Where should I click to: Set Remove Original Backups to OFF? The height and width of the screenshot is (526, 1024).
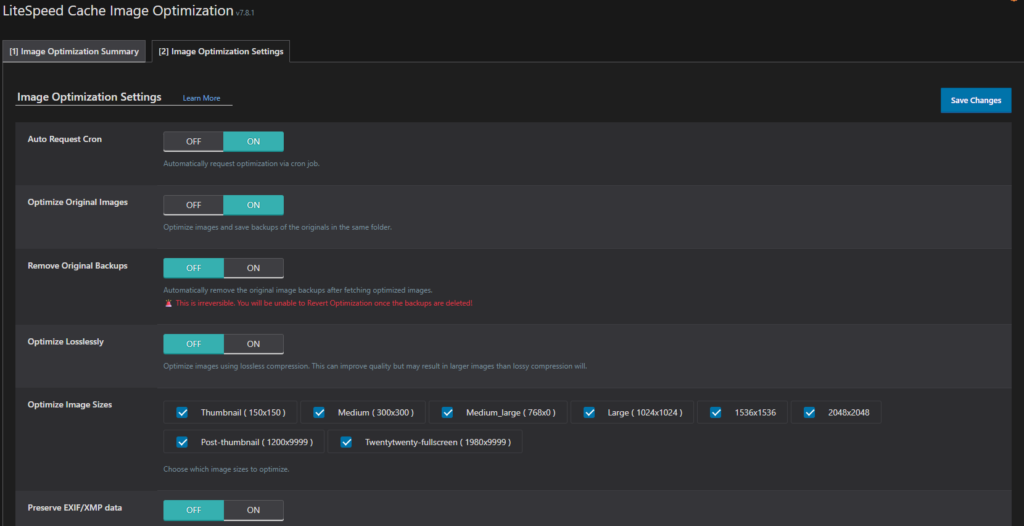pyautogui.click(x=193, y=269)
